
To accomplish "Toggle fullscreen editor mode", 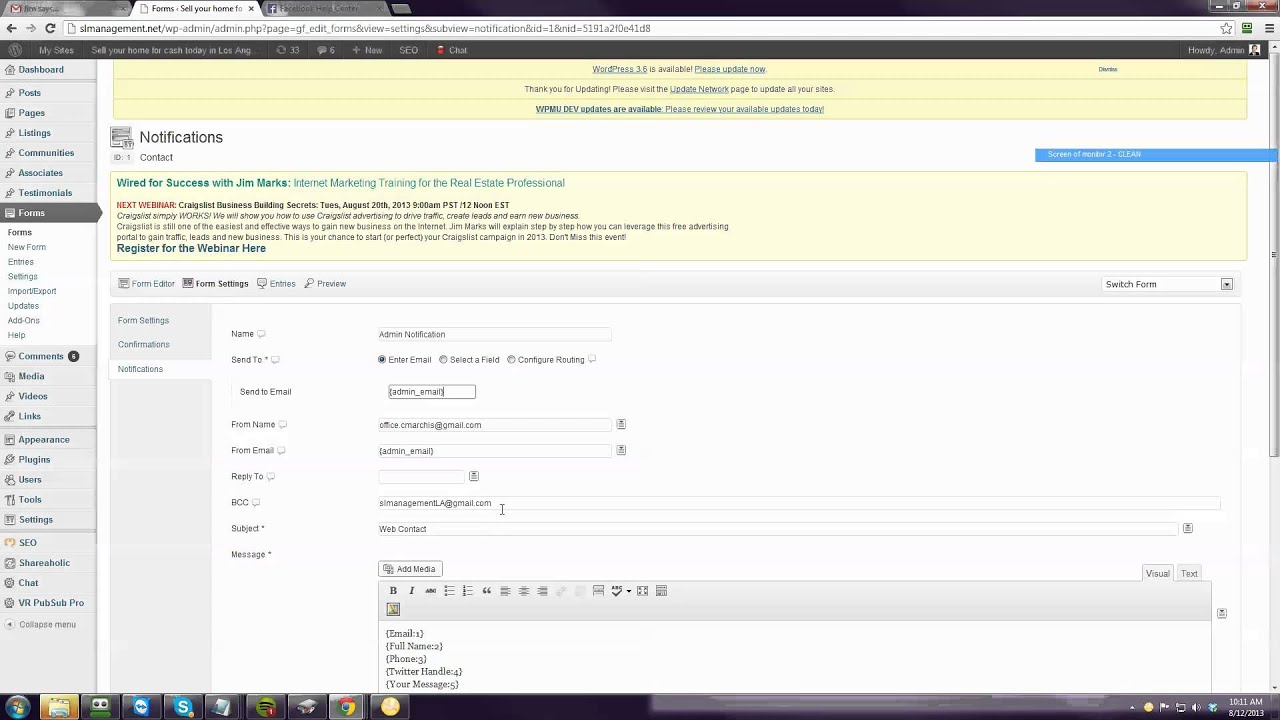I will [642, 591].
